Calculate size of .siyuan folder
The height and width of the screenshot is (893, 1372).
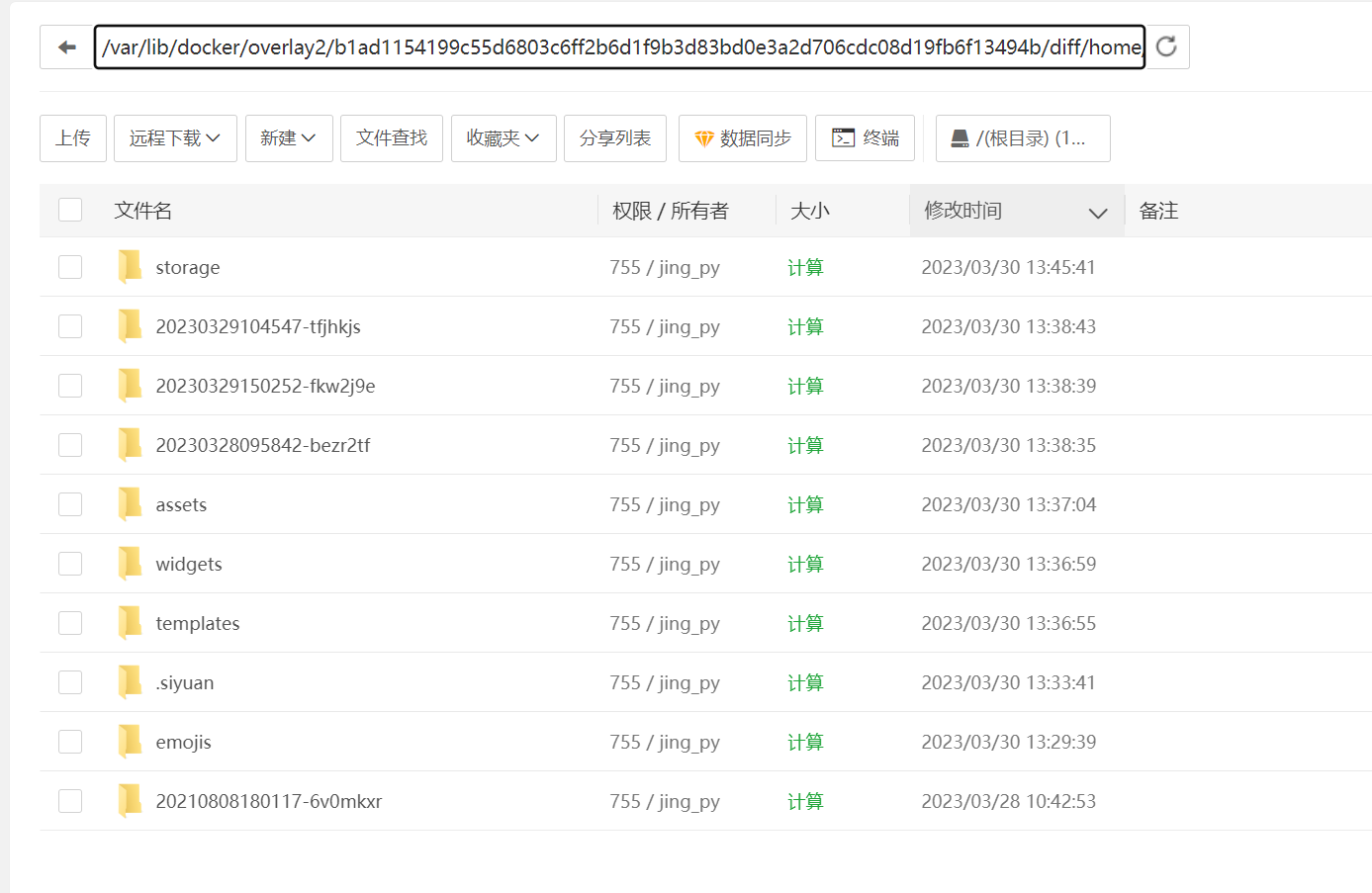pyautogui.click(x=805, y=682)
